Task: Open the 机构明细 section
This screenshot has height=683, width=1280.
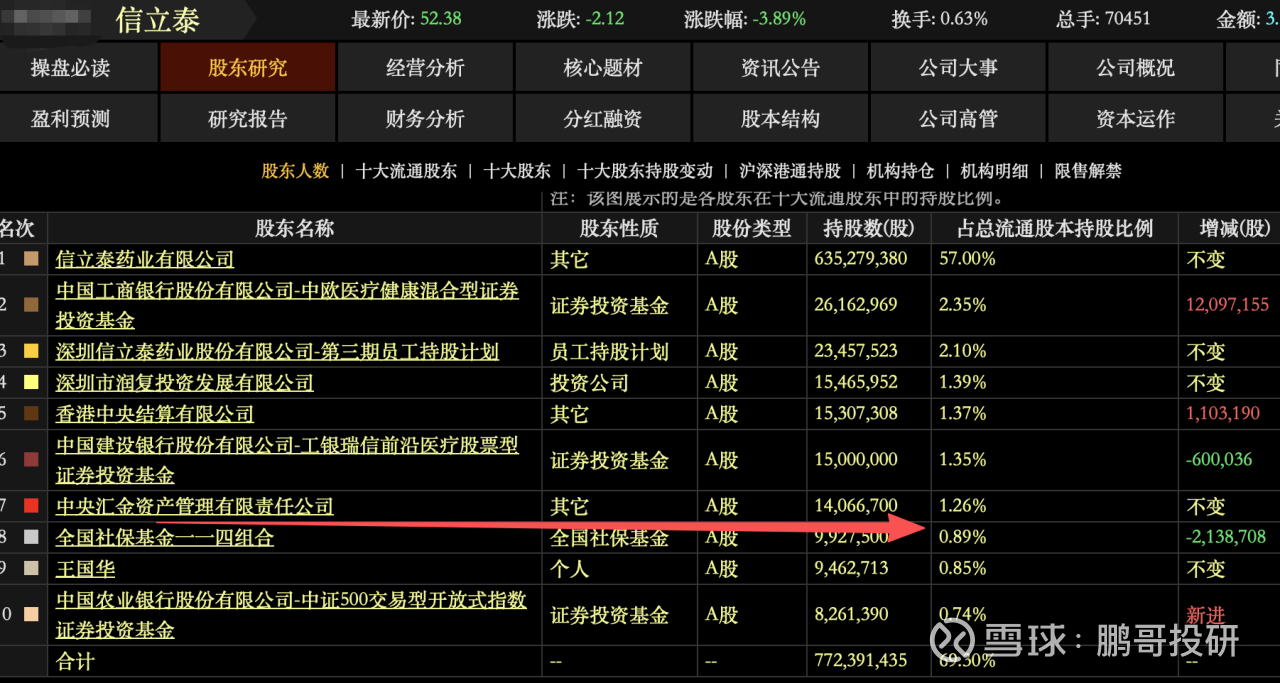Action: tap(994, 171)
